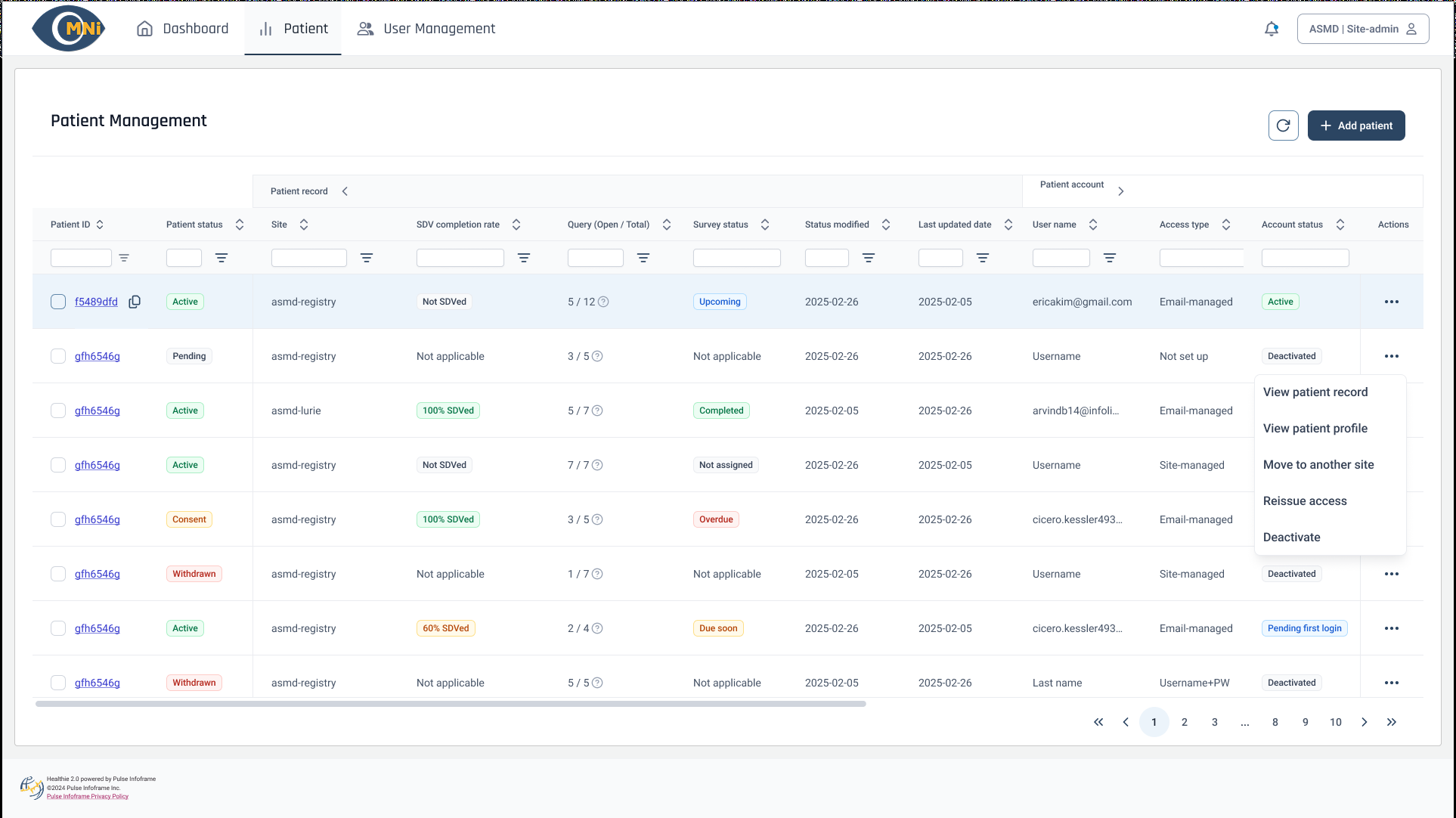Select the checkbox for the 60% SDVed row

coord(58,628)
